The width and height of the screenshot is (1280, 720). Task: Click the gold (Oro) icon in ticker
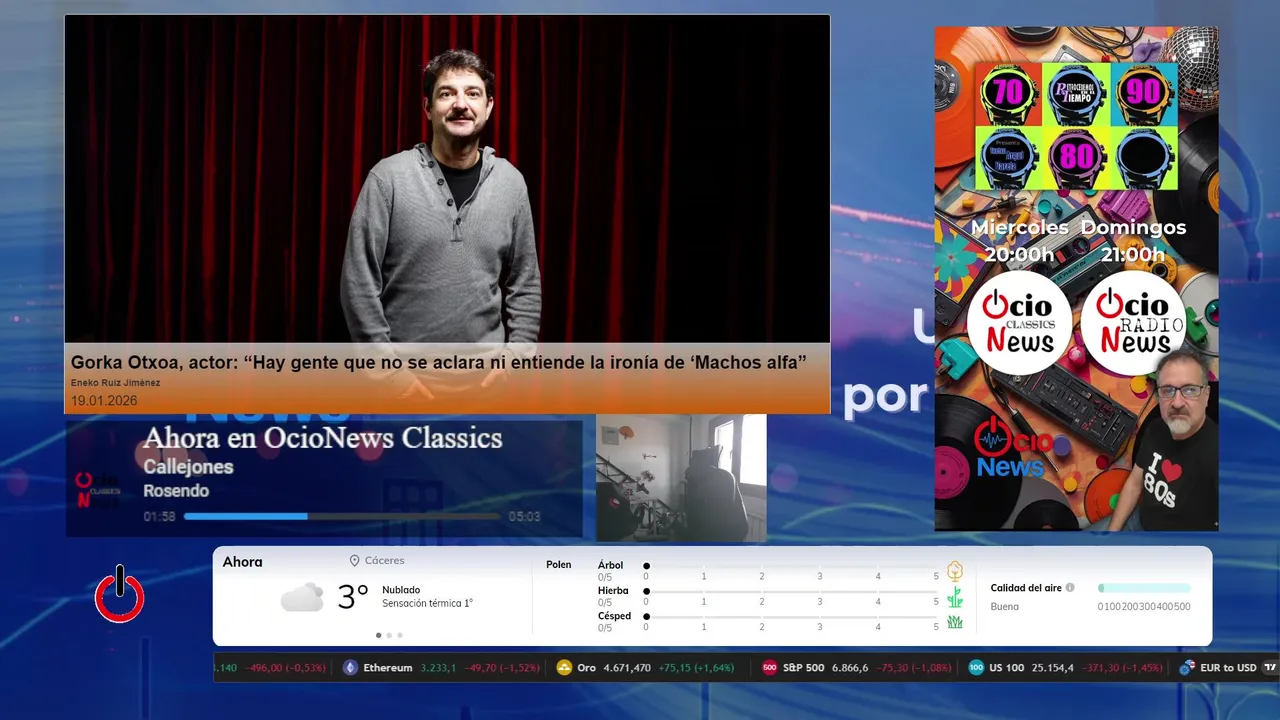564,668
